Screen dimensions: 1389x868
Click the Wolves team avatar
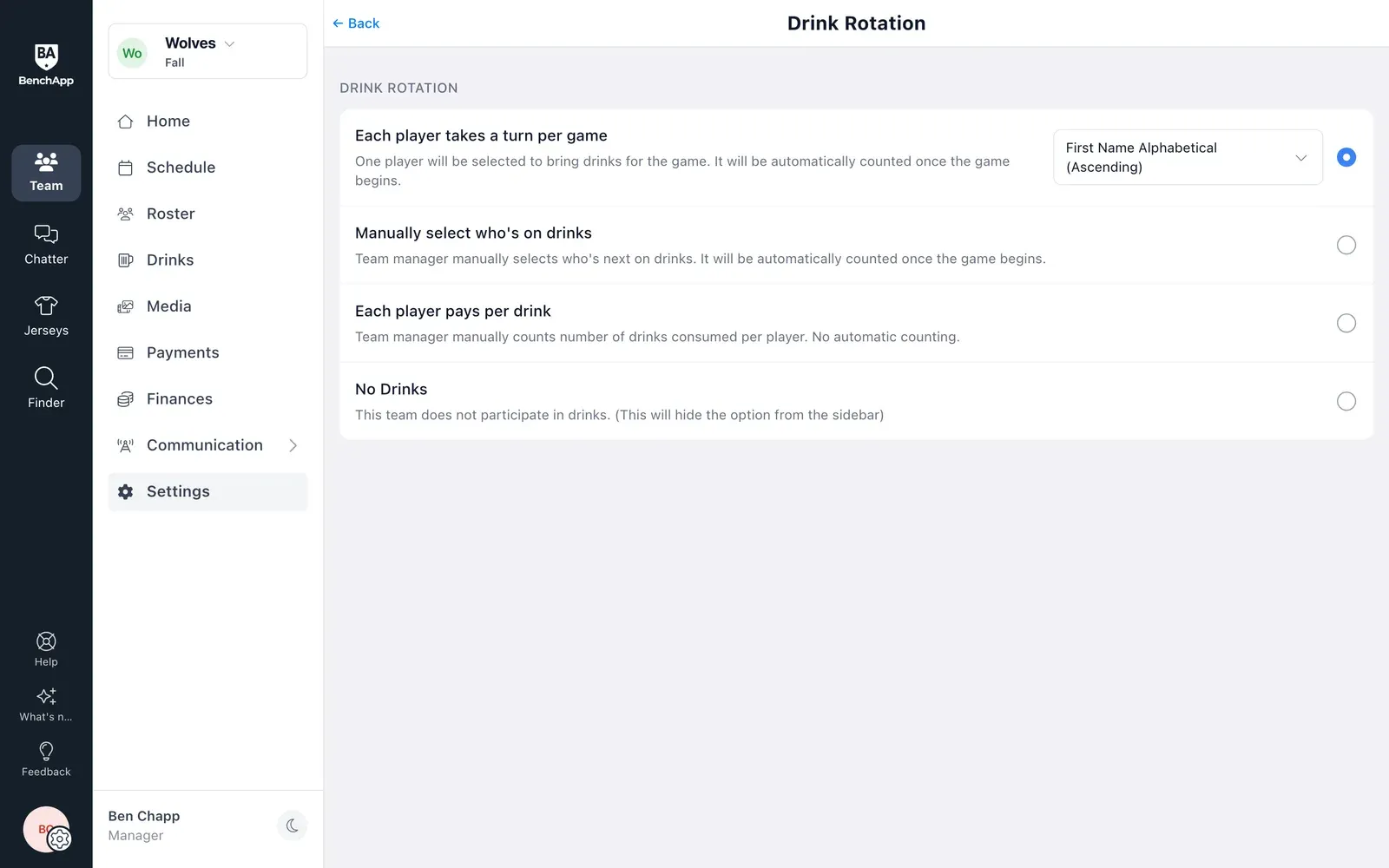pos(132,53)
